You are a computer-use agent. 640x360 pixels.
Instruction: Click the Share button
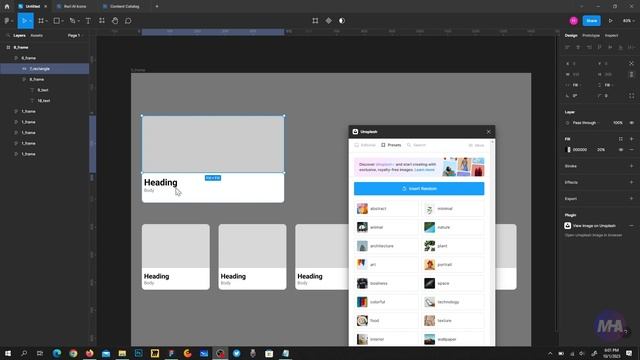(x=591, y=21)
